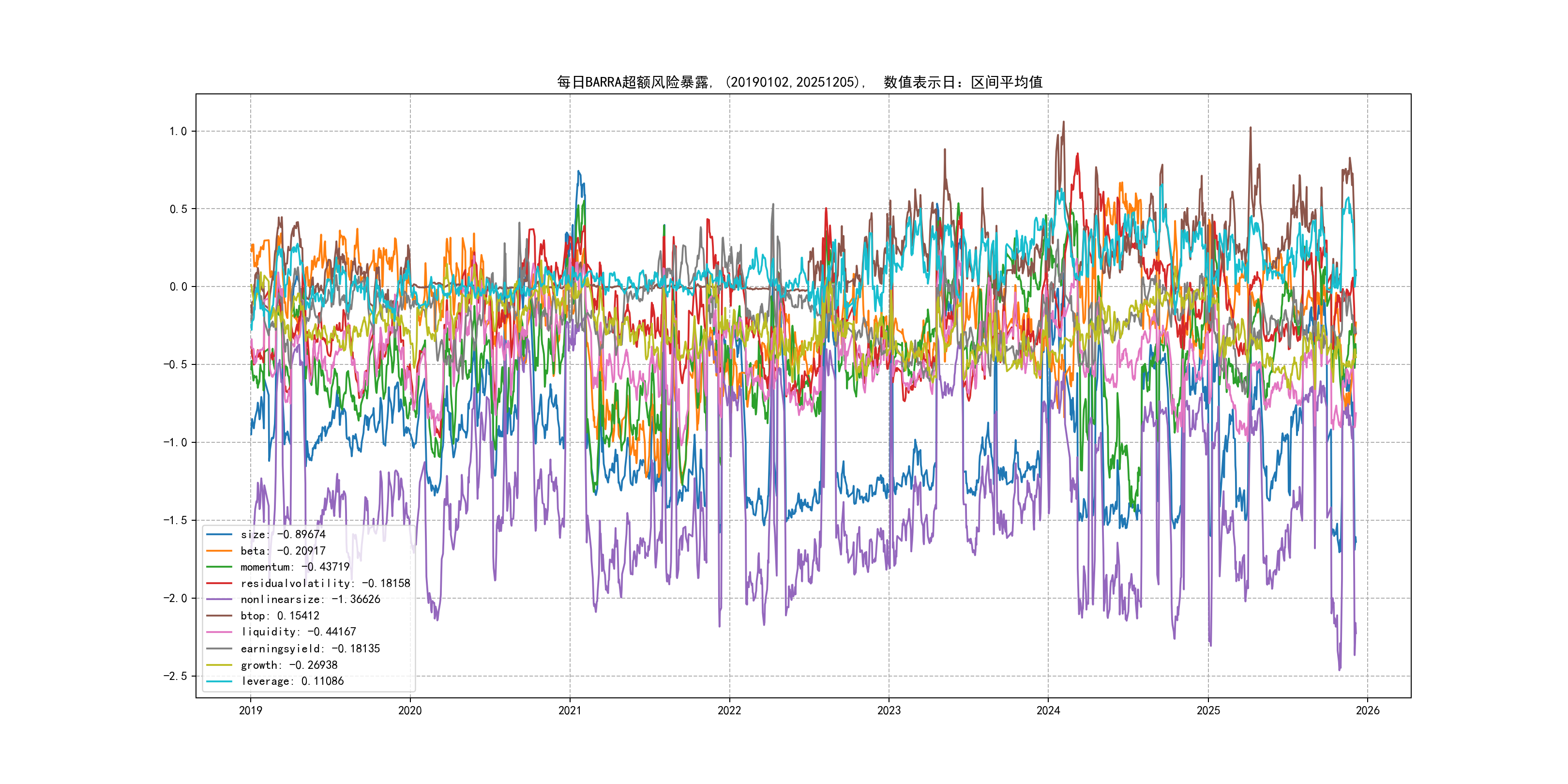Click the cyan leverage line swatch
This screenshot has width=1568, height=784.
coord(219,681)
